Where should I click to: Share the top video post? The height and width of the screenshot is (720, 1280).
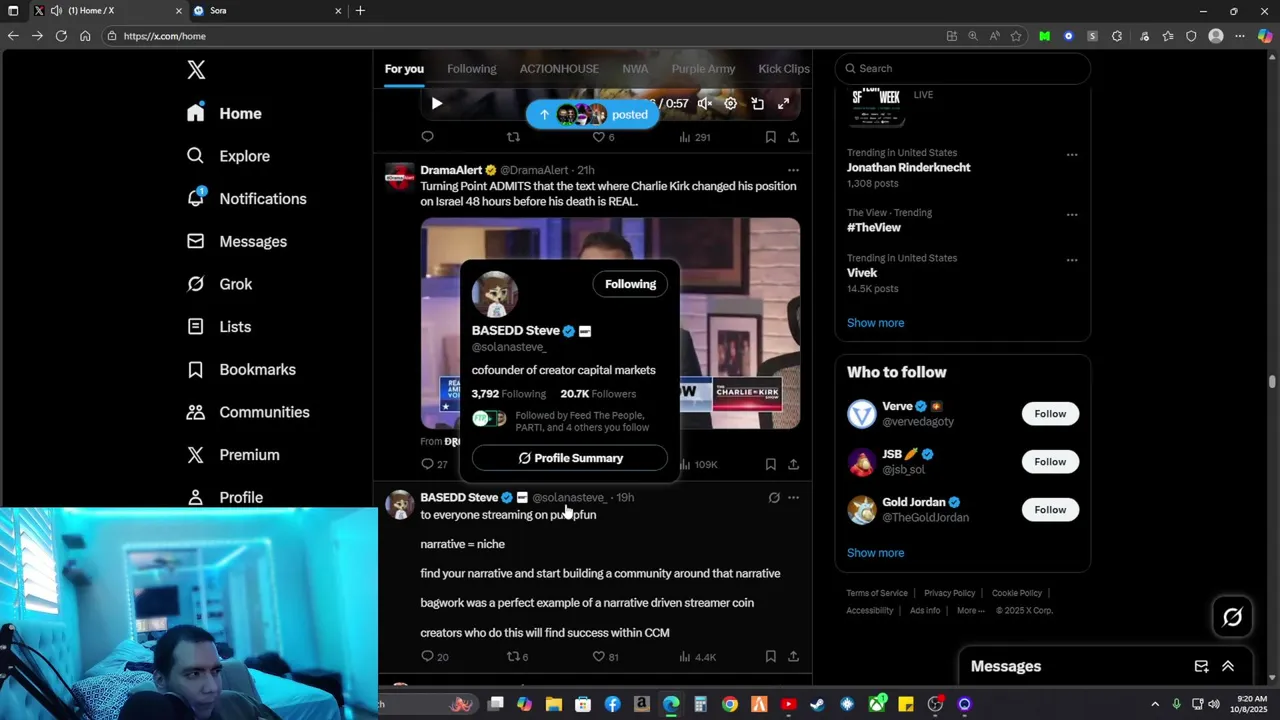[793, 137]
